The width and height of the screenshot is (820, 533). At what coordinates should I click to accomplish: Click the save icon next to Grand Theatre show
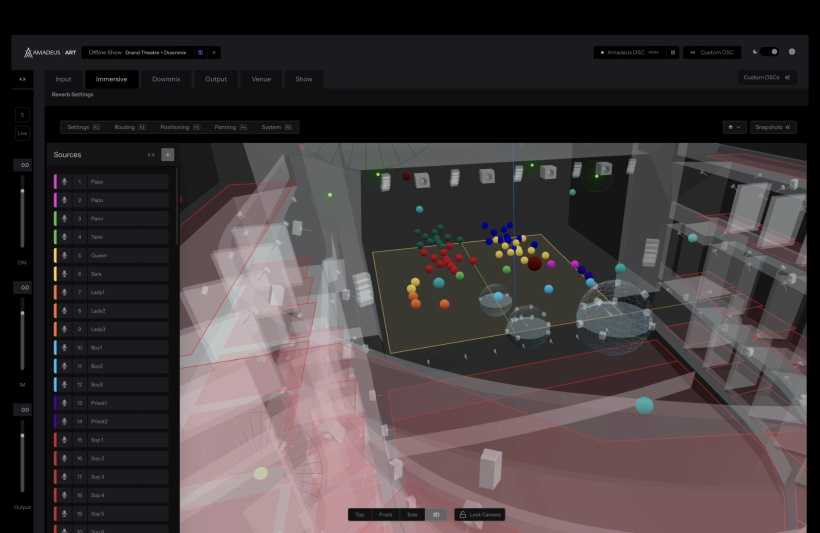[x=200, y=52]
